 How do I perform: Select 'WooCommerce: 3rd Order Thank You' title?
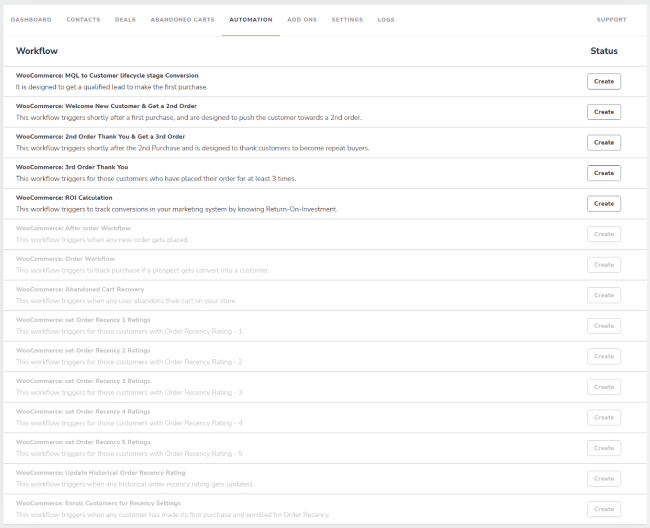tap(72, 167)
